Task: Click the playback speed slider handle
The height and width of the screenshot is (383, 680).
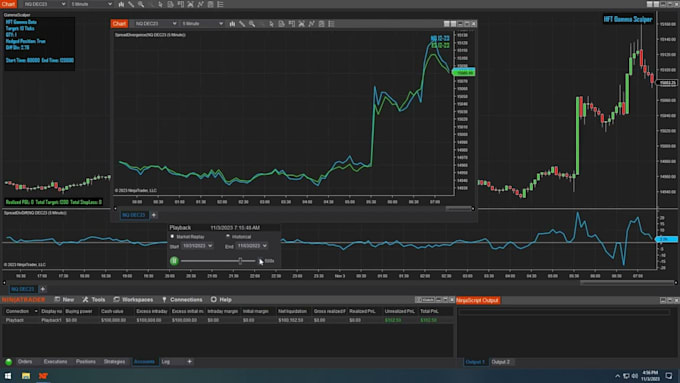Action: click(240, 261)
